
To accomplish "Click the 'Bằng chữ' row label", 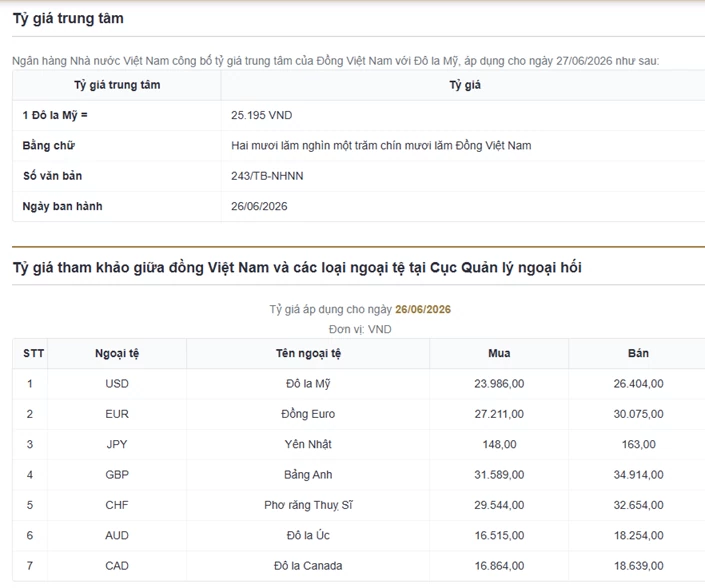I will [49, 146].
